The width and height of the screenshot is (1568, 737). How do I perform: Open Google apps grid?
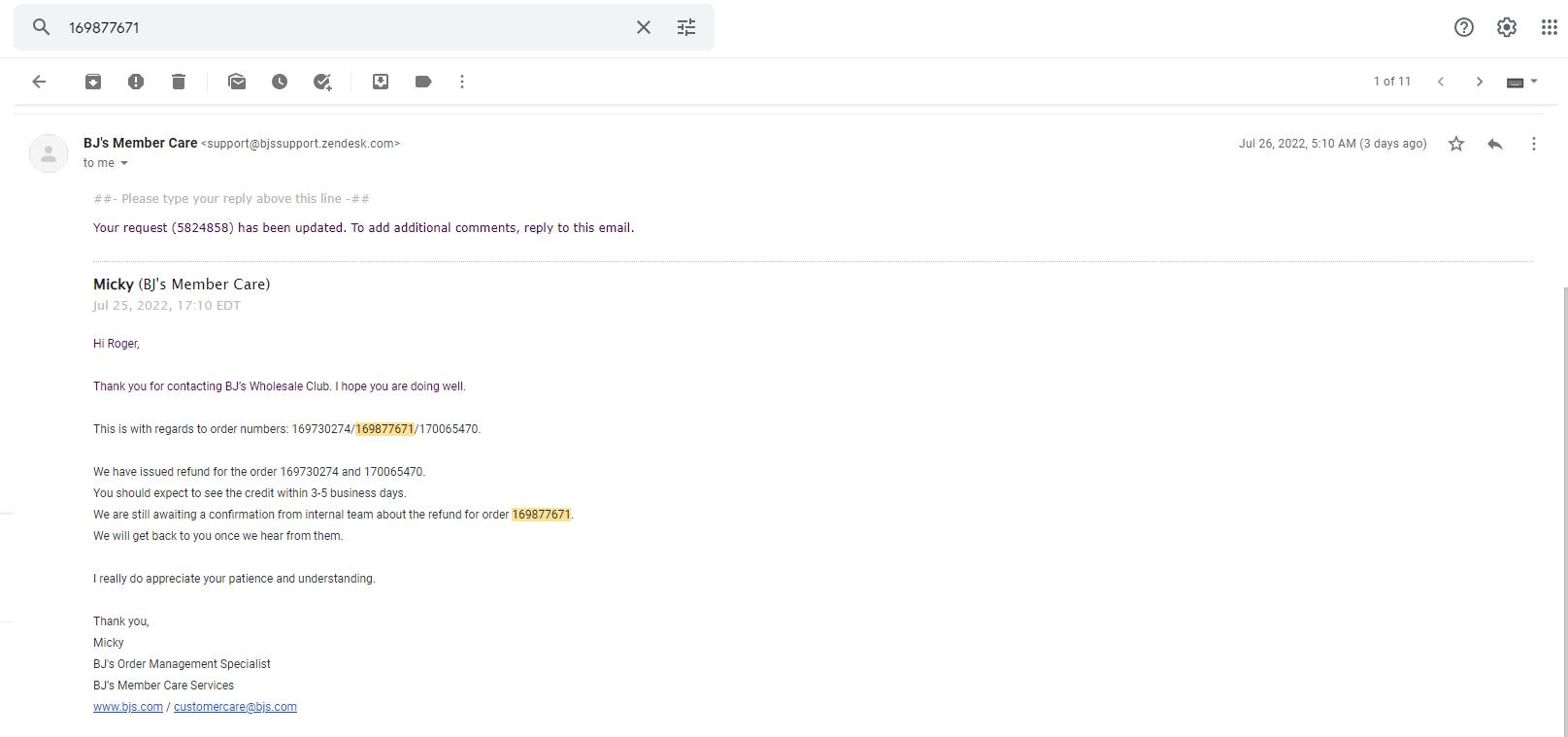(1550, 27)
